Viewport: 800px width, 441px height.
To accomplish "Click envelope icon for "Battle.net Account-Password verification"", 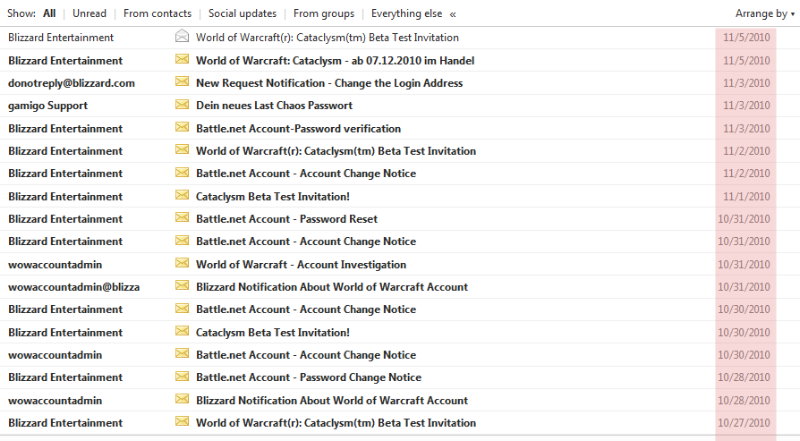I will pos(182,127).
